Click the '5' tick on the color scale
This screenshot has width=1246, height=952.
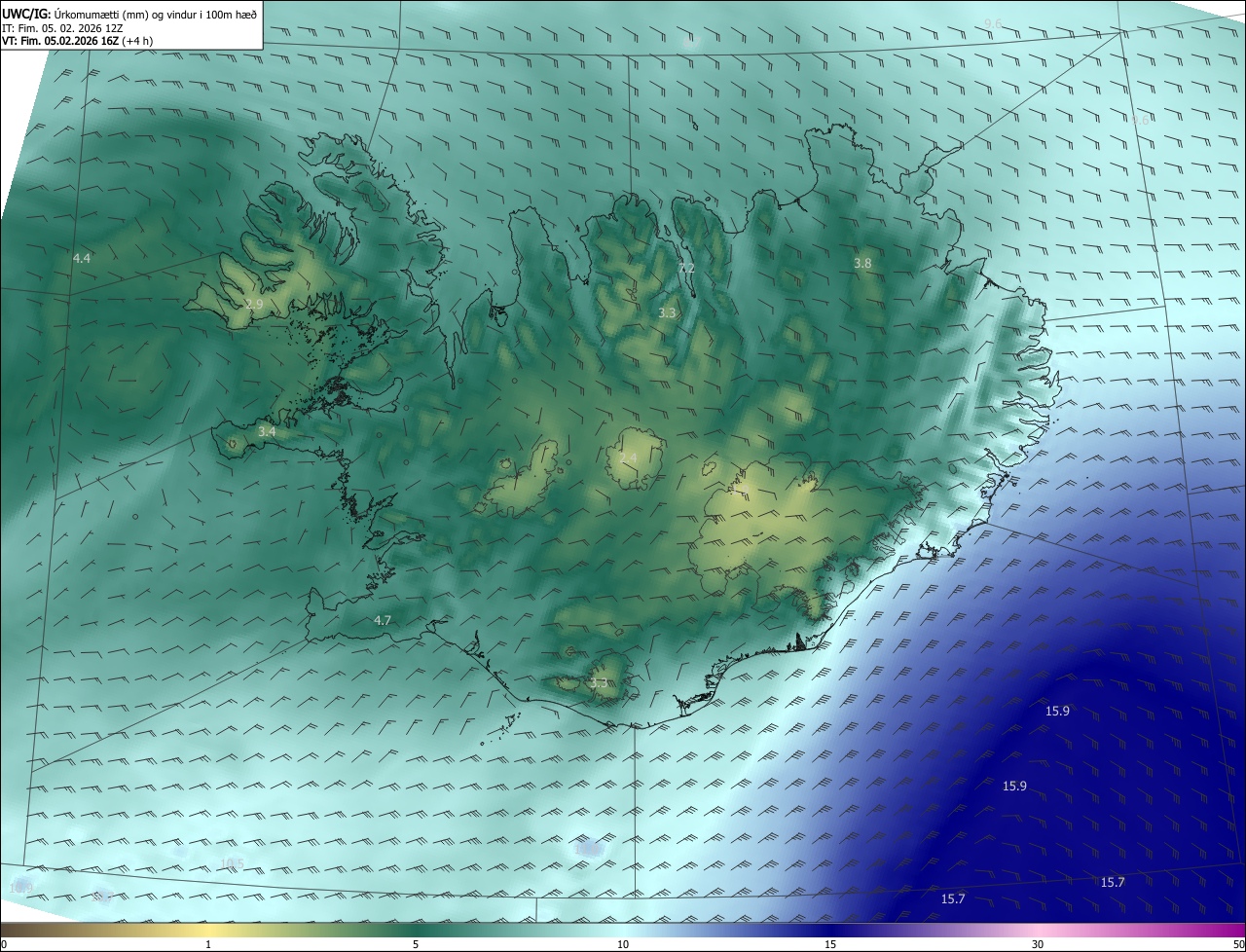pos(416,944)
